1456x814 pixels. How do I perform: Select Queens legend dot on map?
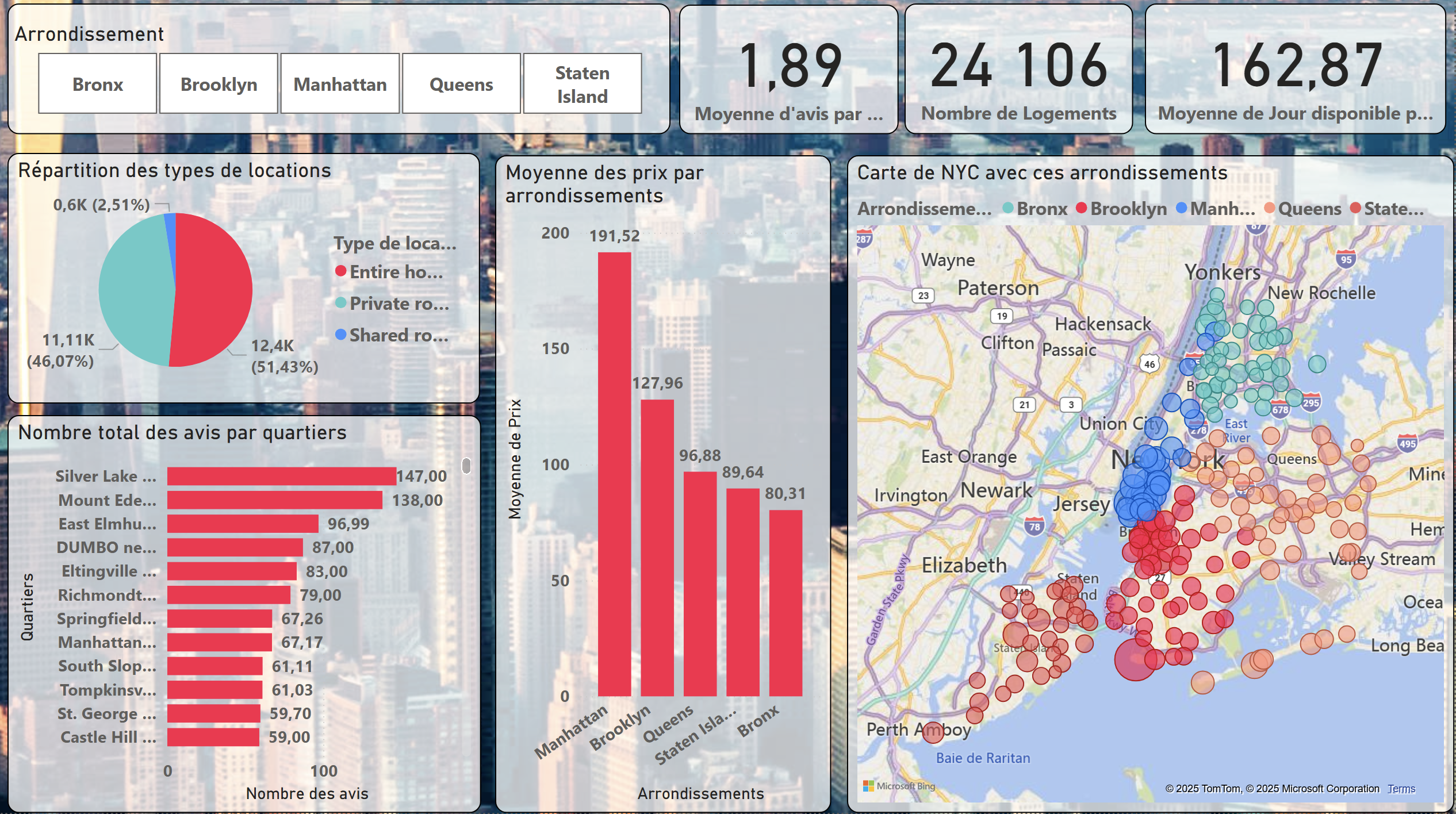pyautogui.click(x=1270, y=208)
